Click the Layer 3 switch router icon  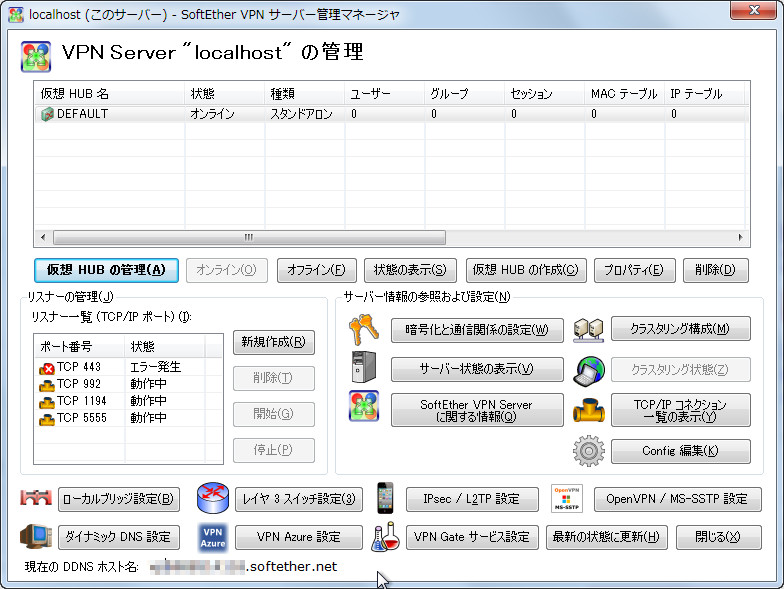coord(213,498)
